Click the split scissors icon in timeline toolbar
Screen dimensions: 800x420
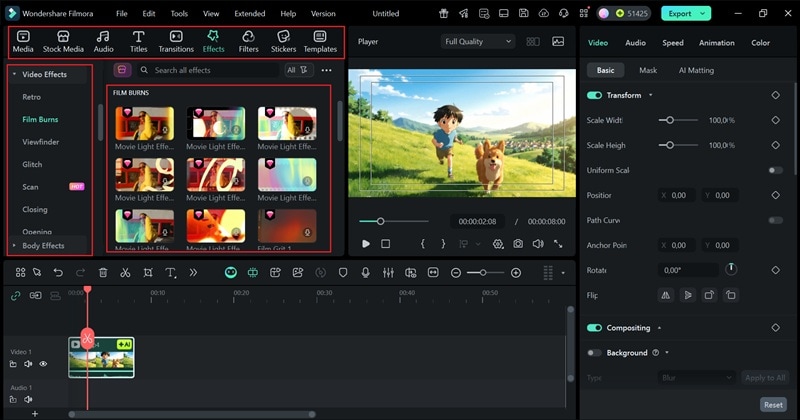[125, 272]
